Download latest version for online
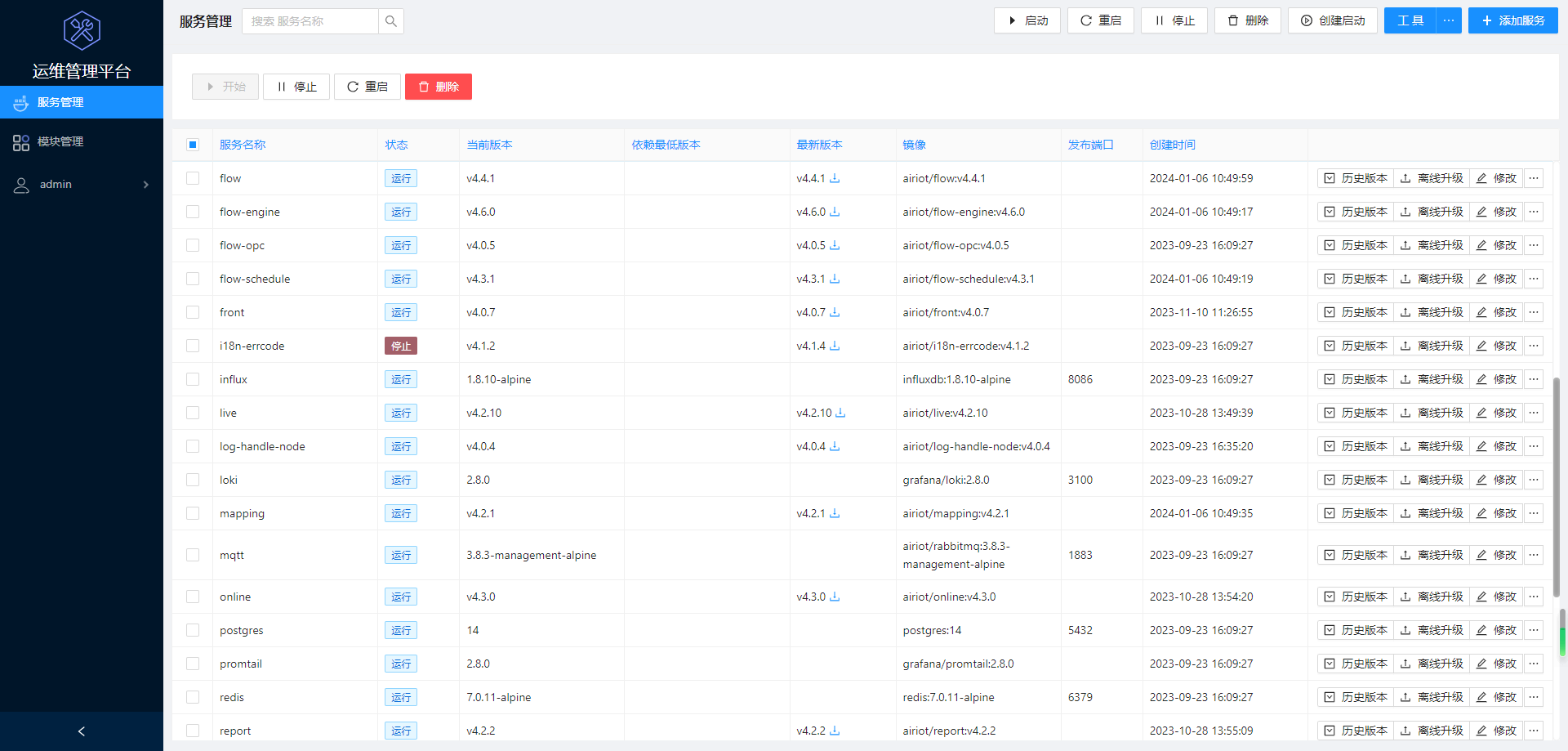 click(x=835, y=597)
